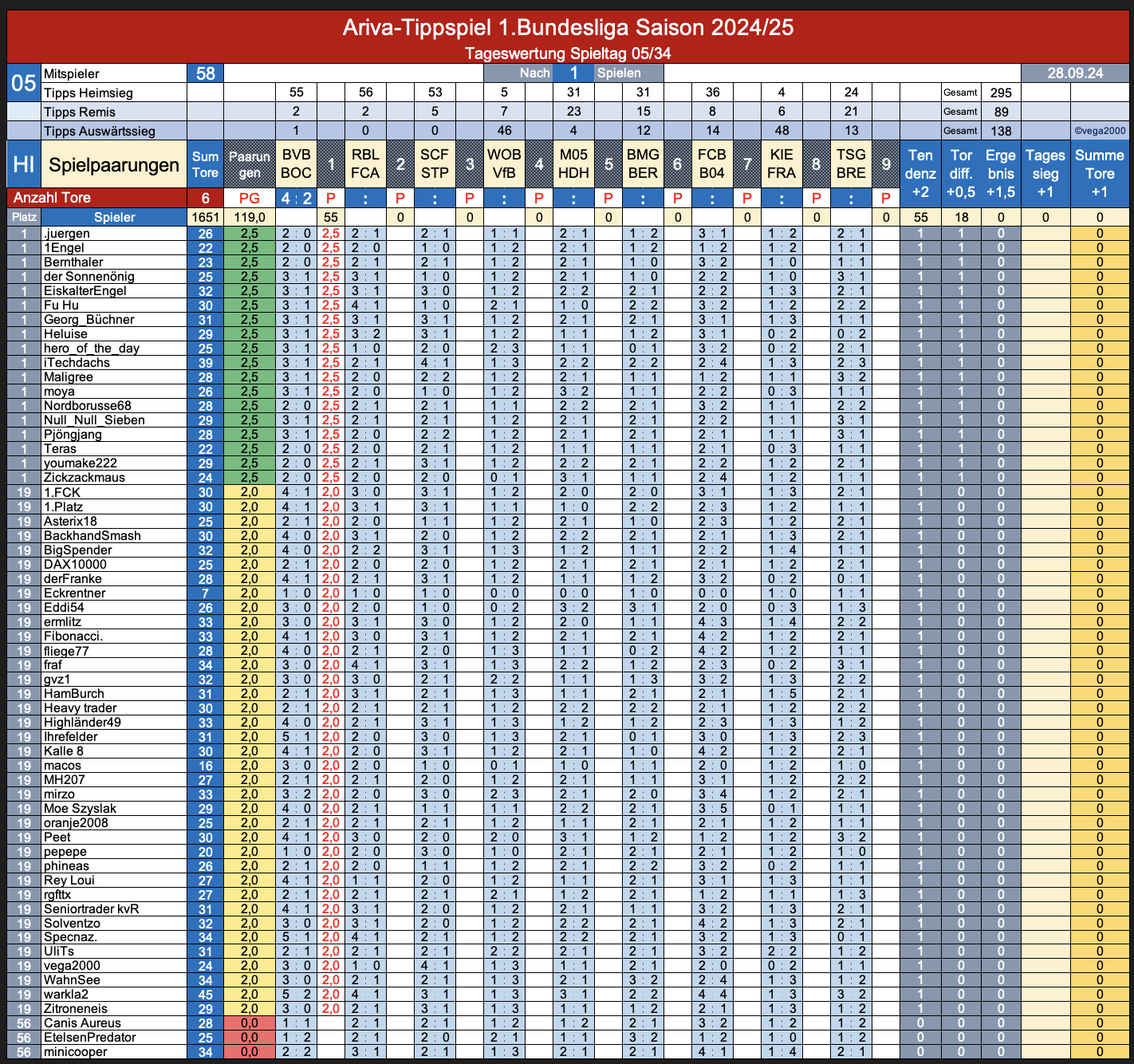Image resolution: width=1134 pixels, height=1064 pixels.
Task: Click the date cell 28.09.24
Action: 1075,73
